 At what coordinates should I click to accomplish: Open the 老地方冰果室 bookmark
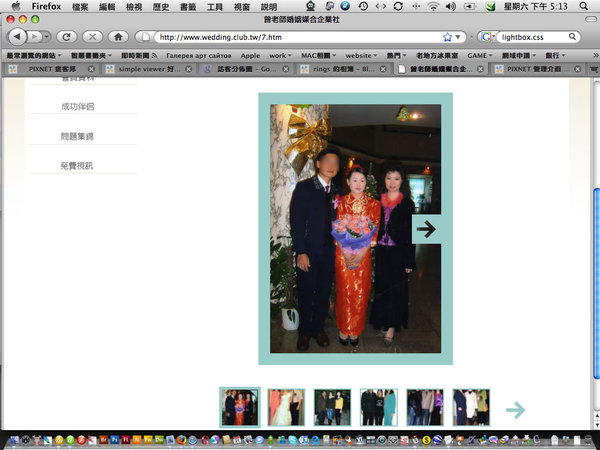pos(437,55)
